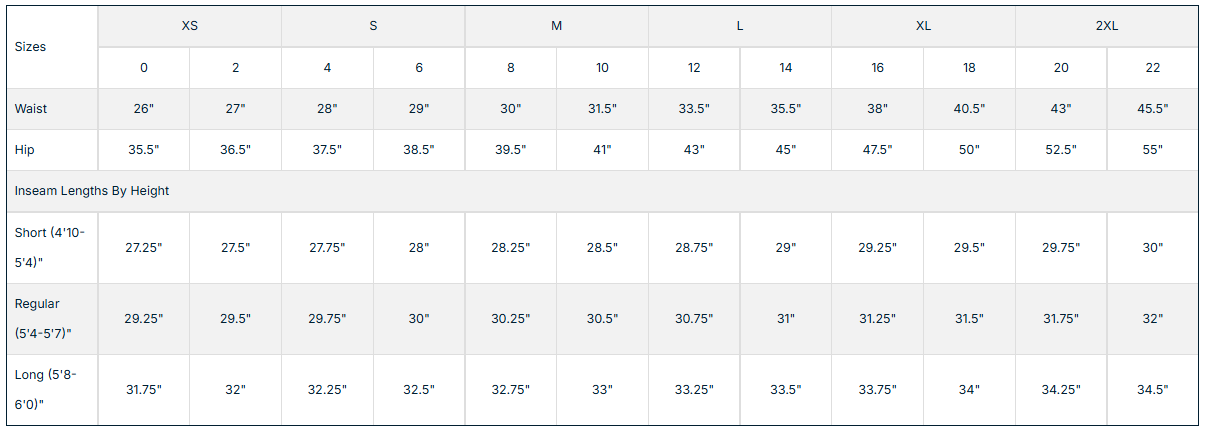Click the 47.5" hip measurement cell
Screen dimensions: 1213x437
877,149
